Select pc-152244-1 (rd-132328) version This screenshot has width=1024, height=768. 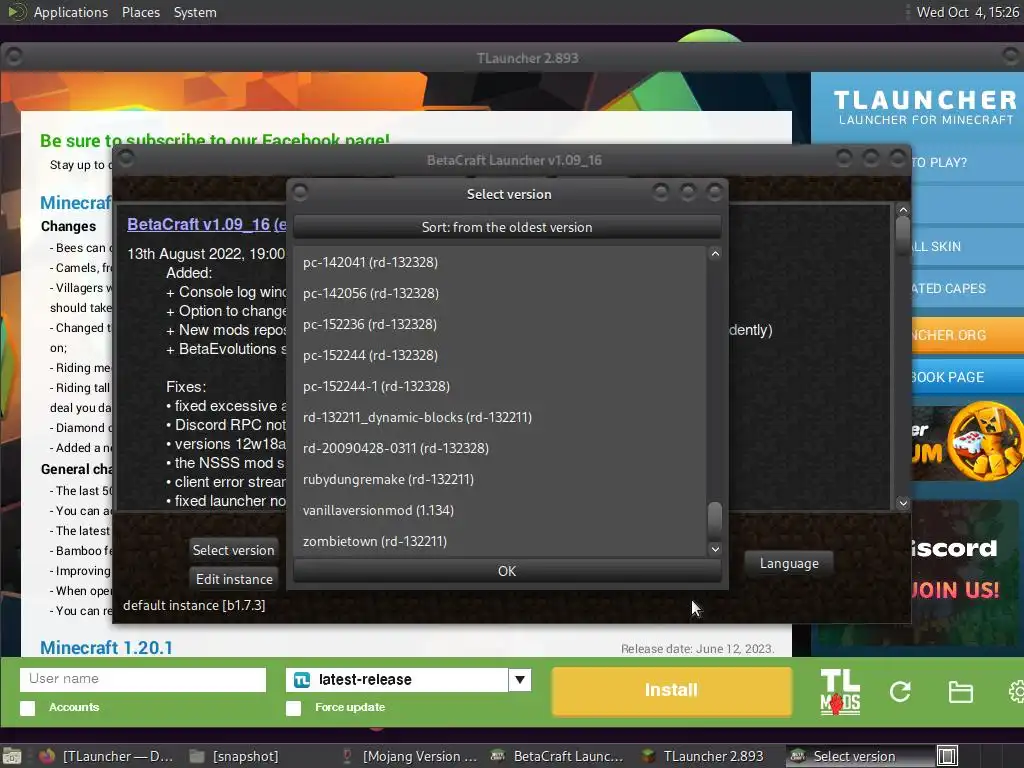click(500, 386)
